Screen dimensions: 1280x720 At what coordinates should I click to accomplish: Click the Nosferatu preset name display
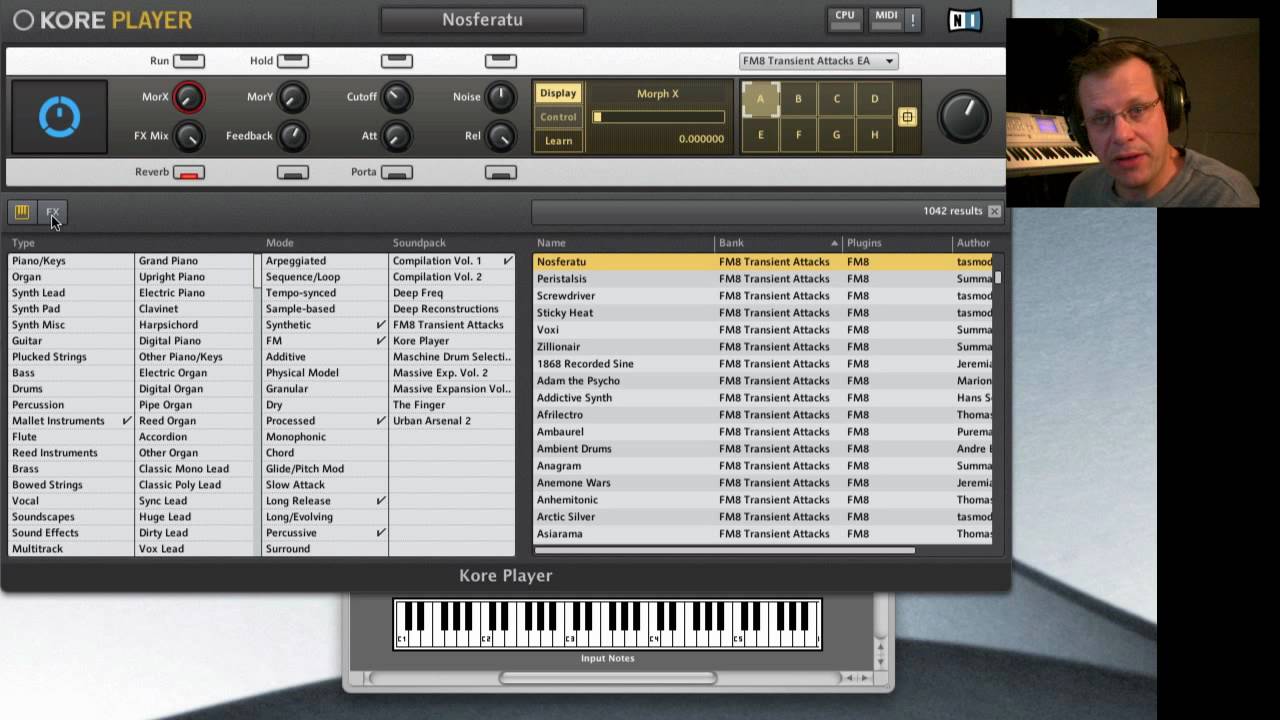coord(483,19)
